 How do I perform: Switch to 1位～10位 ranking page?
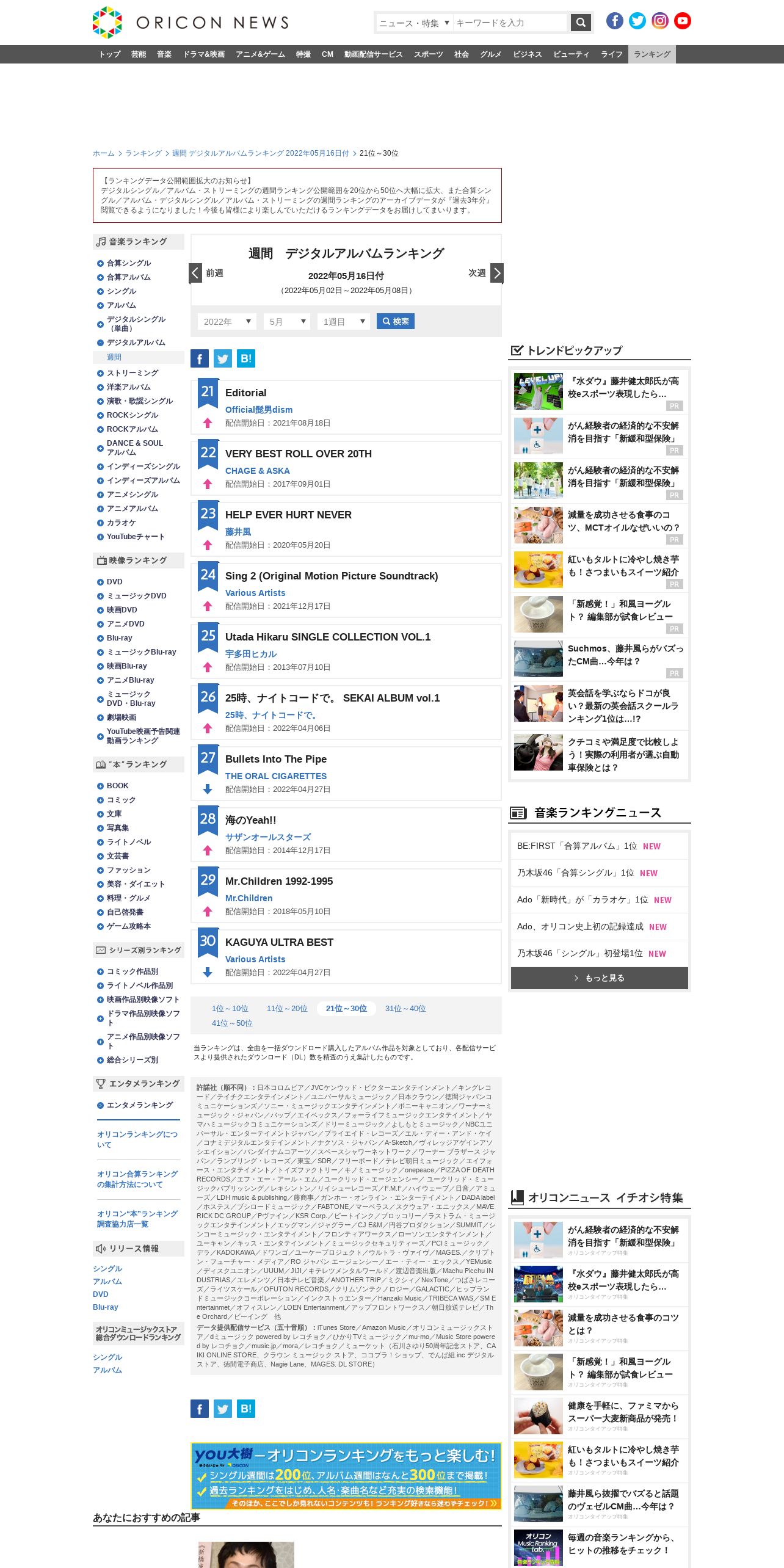pos(230,1009)
